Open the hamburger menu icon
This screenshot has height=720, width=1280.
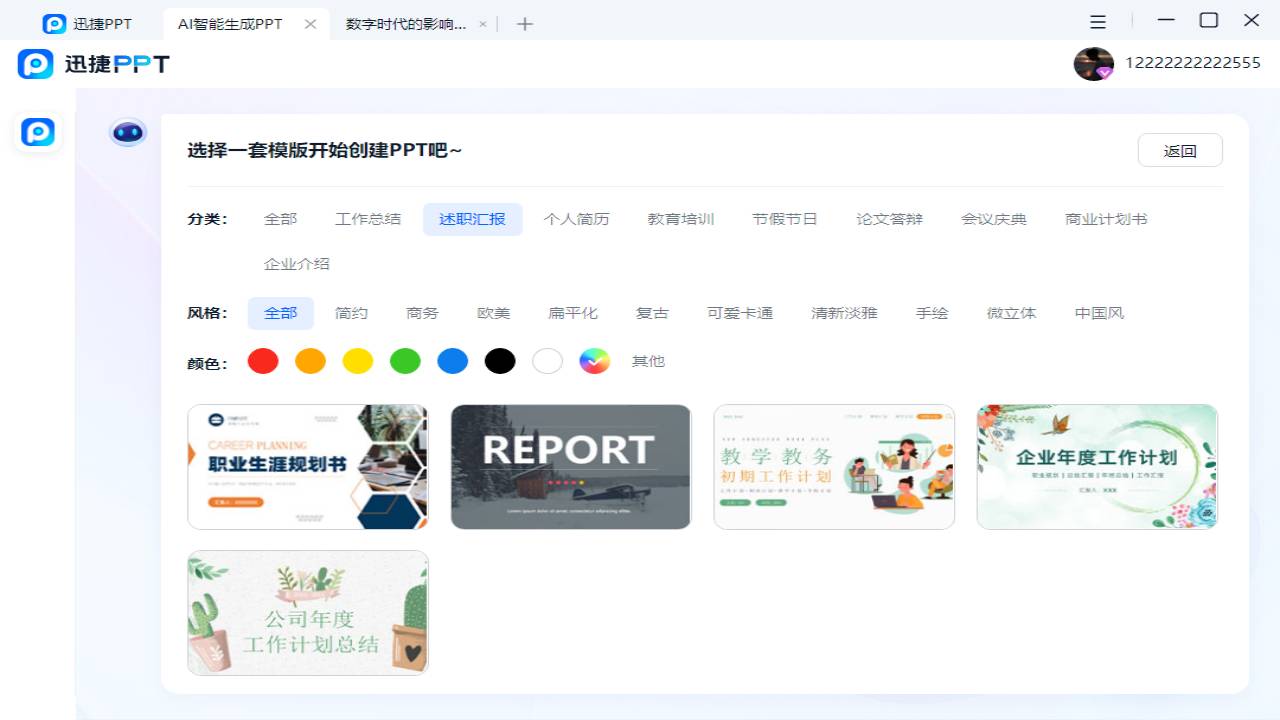(x=1097, y=21)
